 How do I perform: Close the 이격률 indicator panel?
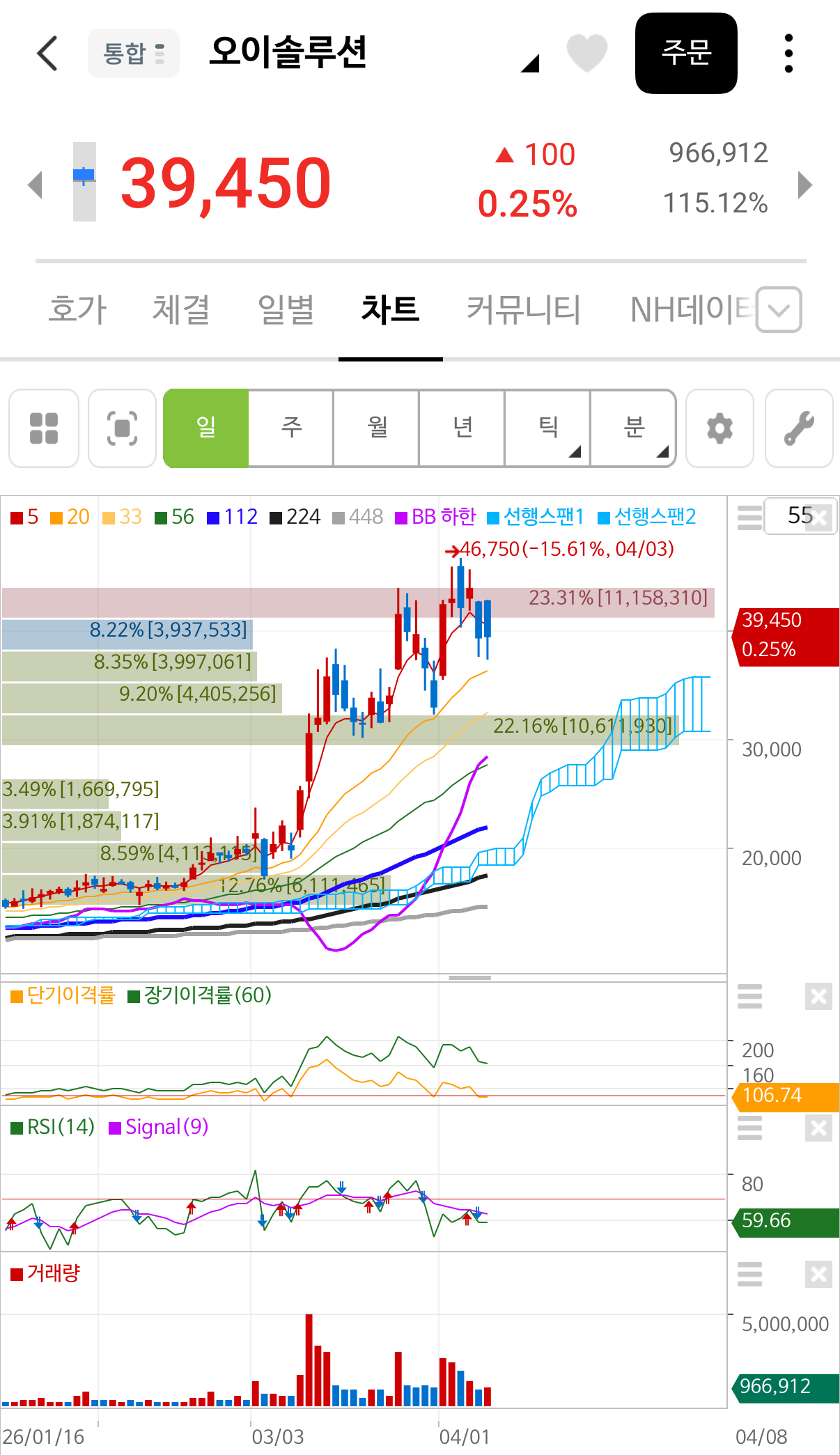pyautogui.click(x=818, y=997)
